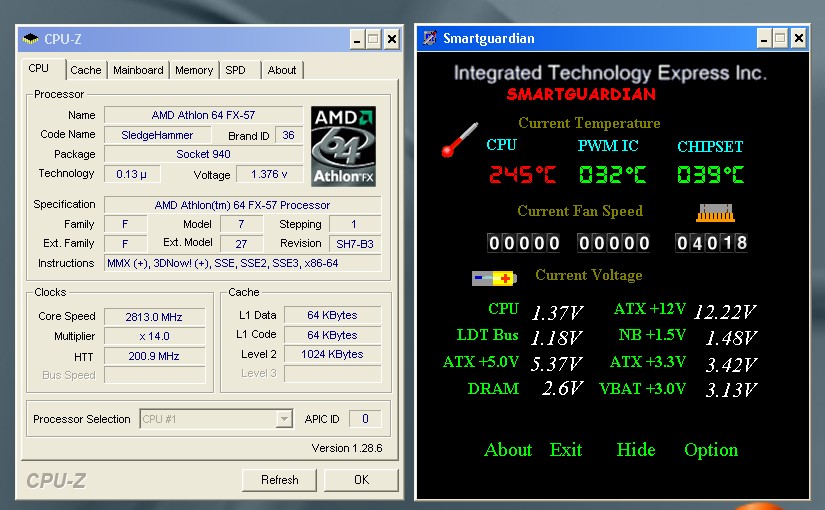Click the ATX +12V reading 12.22V
Image resolution: width=825 pixels, height=510 pixels.
[725, 312]
